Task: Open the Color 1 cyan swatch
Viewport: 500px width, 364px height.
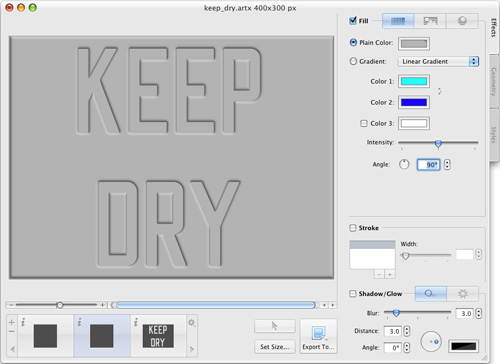Action: click(414, 81)
